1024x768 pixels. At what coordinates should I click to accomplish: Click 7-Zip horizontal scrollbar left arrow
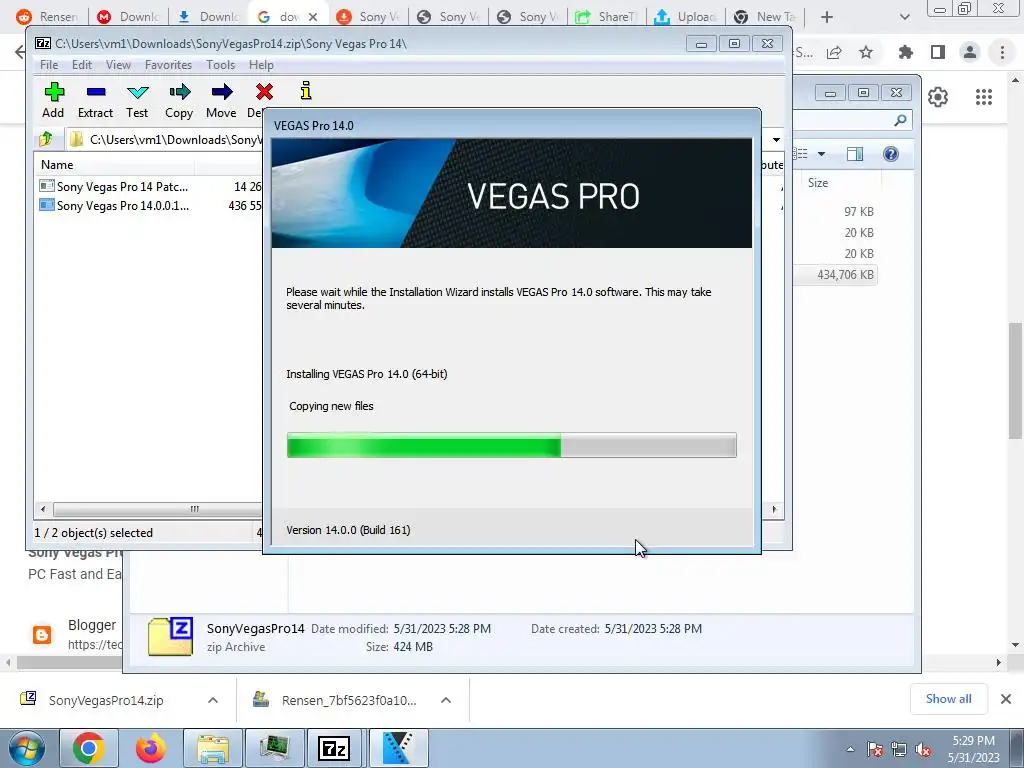pyautogui.click(x=43, y=509)
